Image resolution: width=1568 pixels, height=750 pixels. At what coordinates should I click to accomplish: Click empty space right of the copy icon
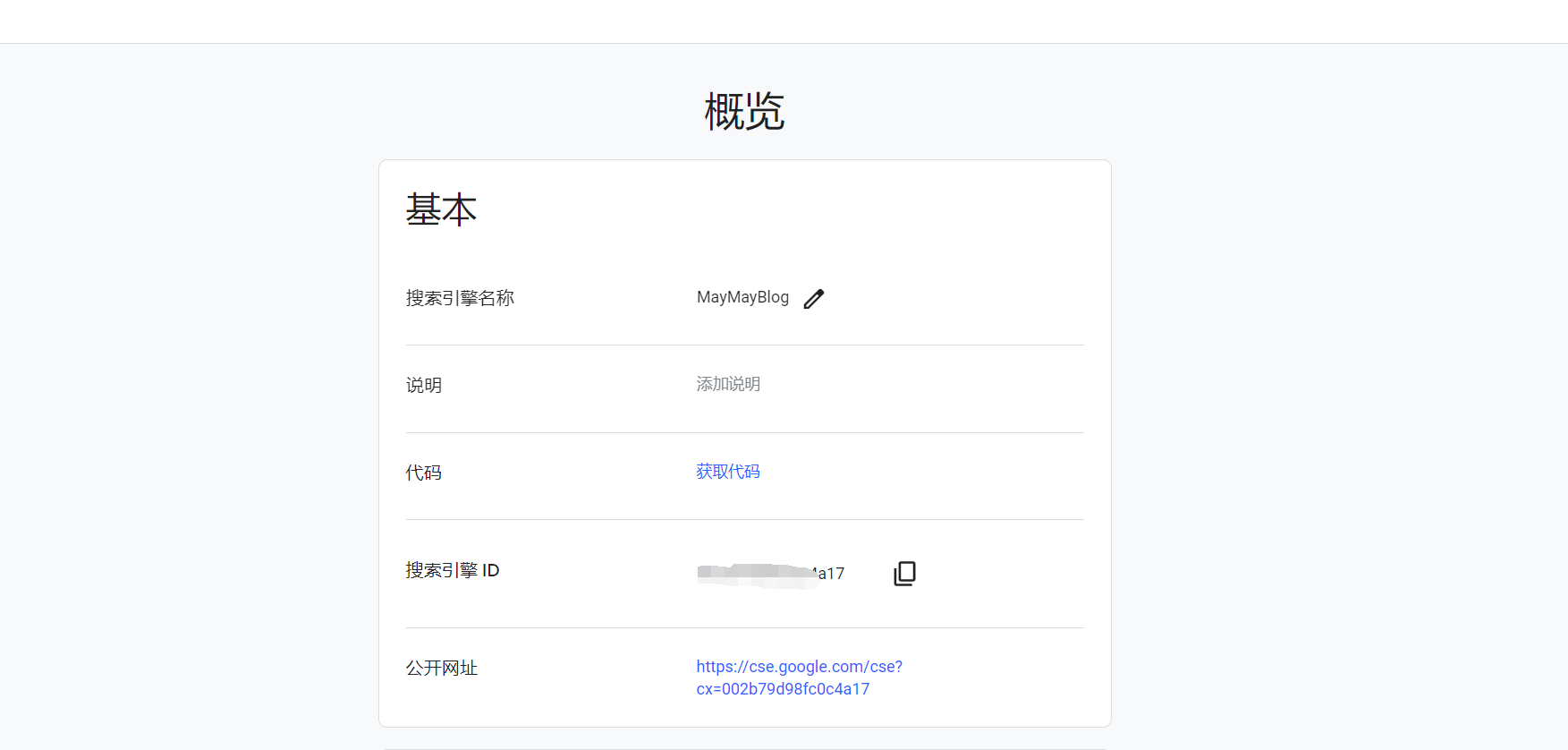[1002, 573]
